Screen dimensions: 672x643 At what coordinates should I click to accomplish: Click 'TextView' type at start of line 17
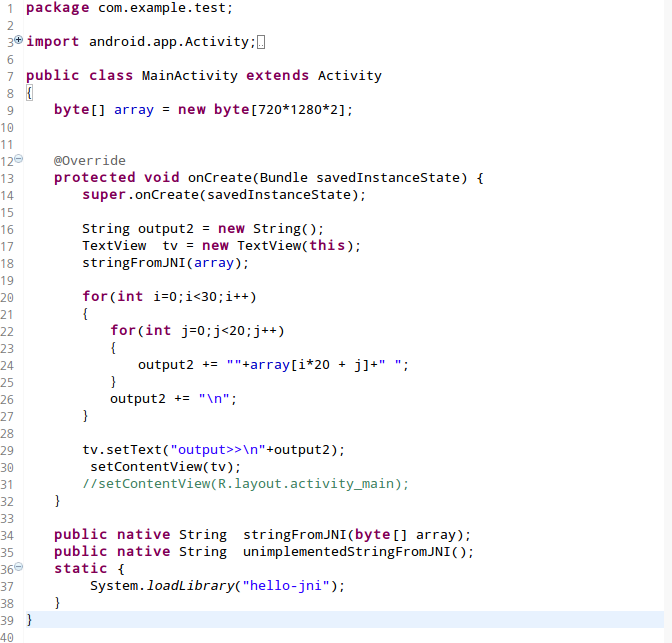(x=114, y=246)
